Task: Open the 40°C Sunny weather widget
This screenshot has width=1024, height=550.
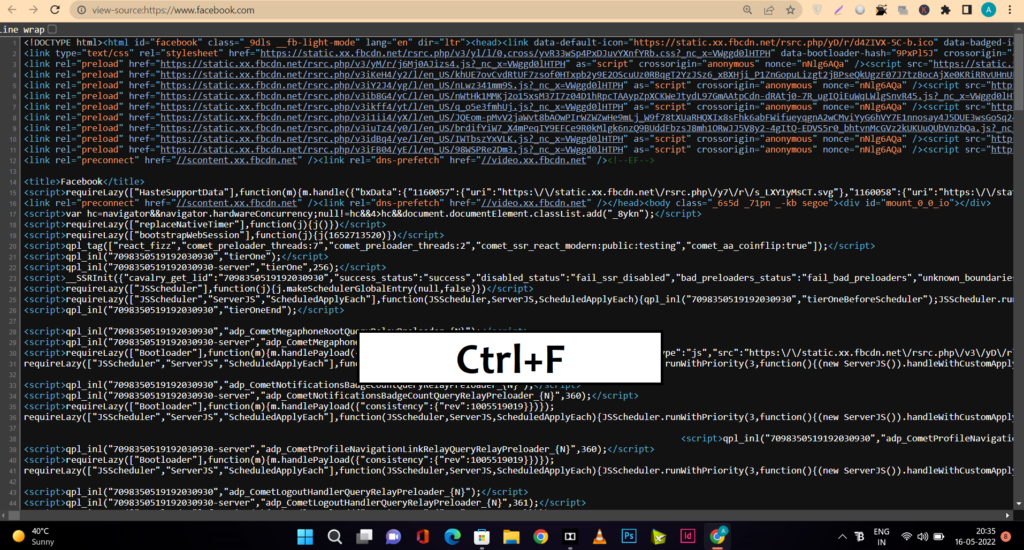Action: (34, 536)
